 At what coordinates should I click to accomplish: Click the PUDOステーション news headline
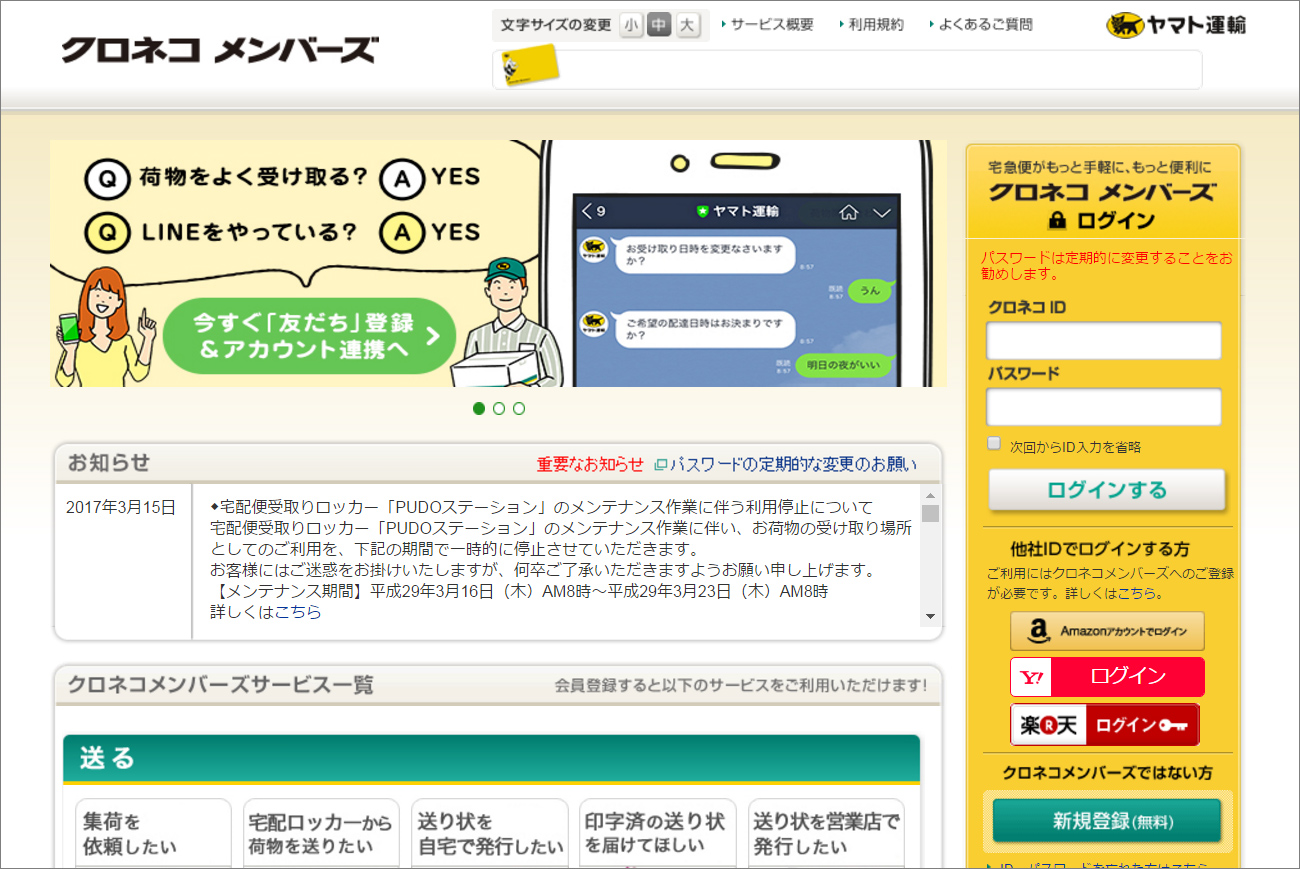coord(541,507)
